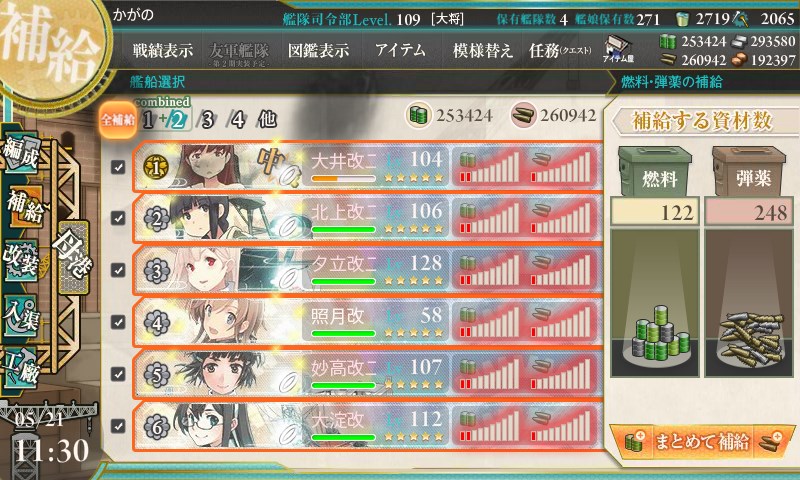Screen dimensions: 800x480
Task: Click the まとめて補給 resupply all button
Action: click(x=702, y=441)
